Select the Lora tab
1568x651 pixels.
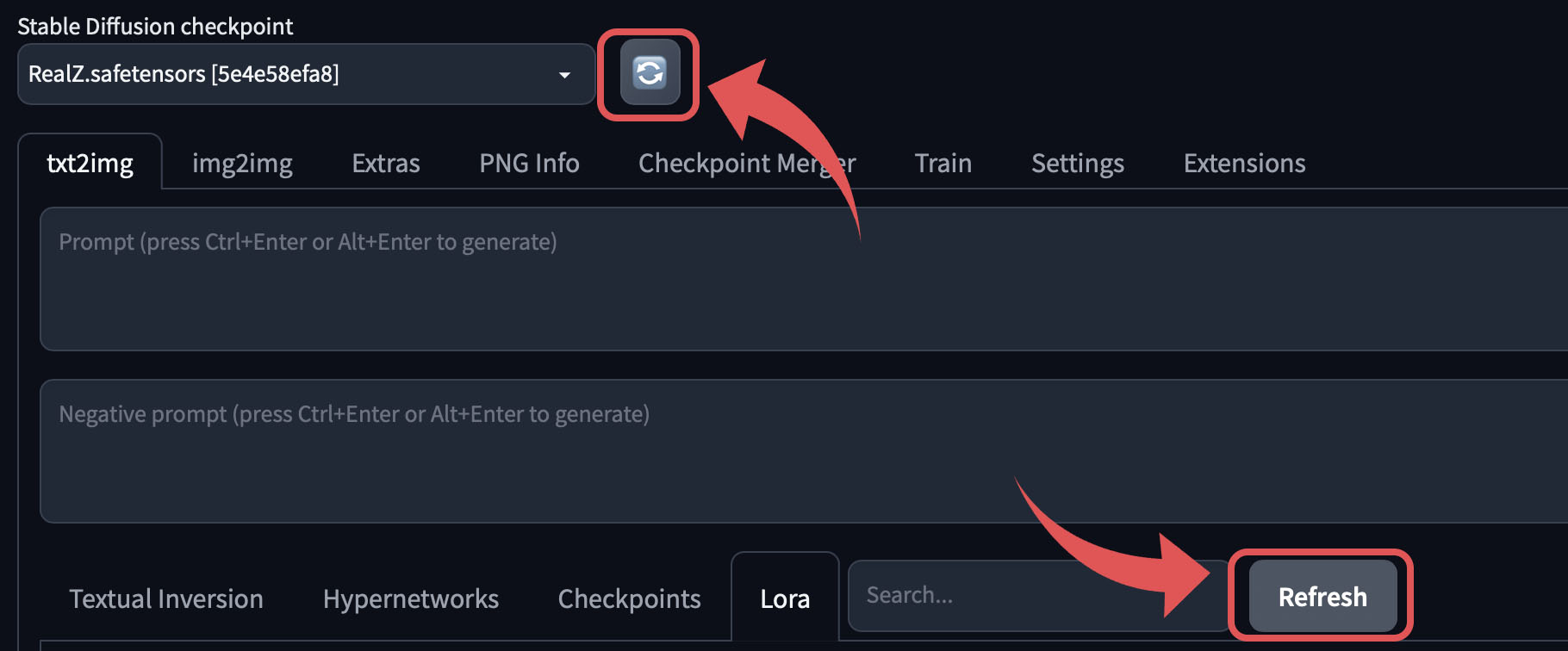coord(784,598)
